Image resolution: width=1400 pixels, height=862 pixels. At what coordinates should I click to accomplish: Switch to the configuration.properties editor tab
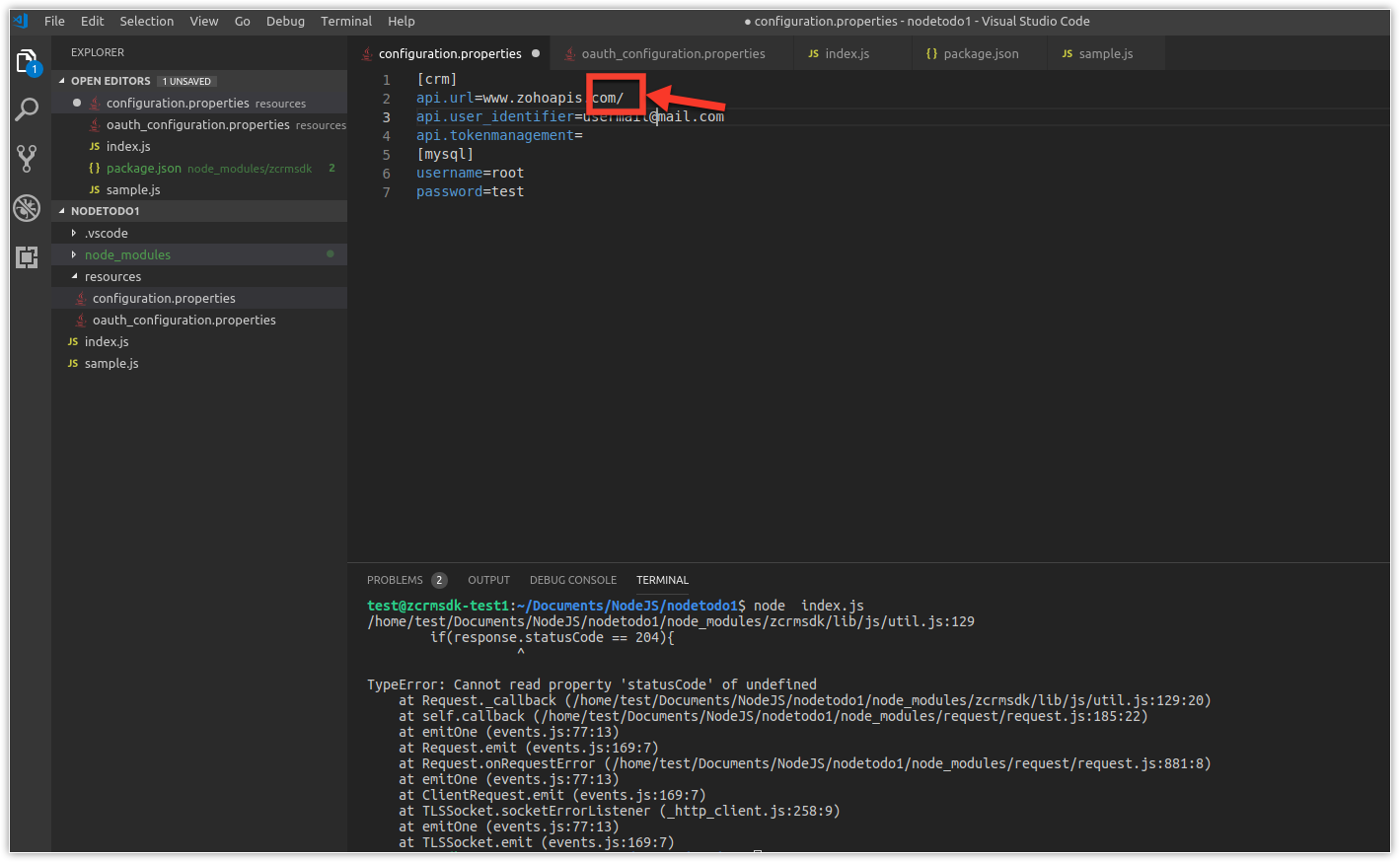pyautogui.click(x=450, y=53)
